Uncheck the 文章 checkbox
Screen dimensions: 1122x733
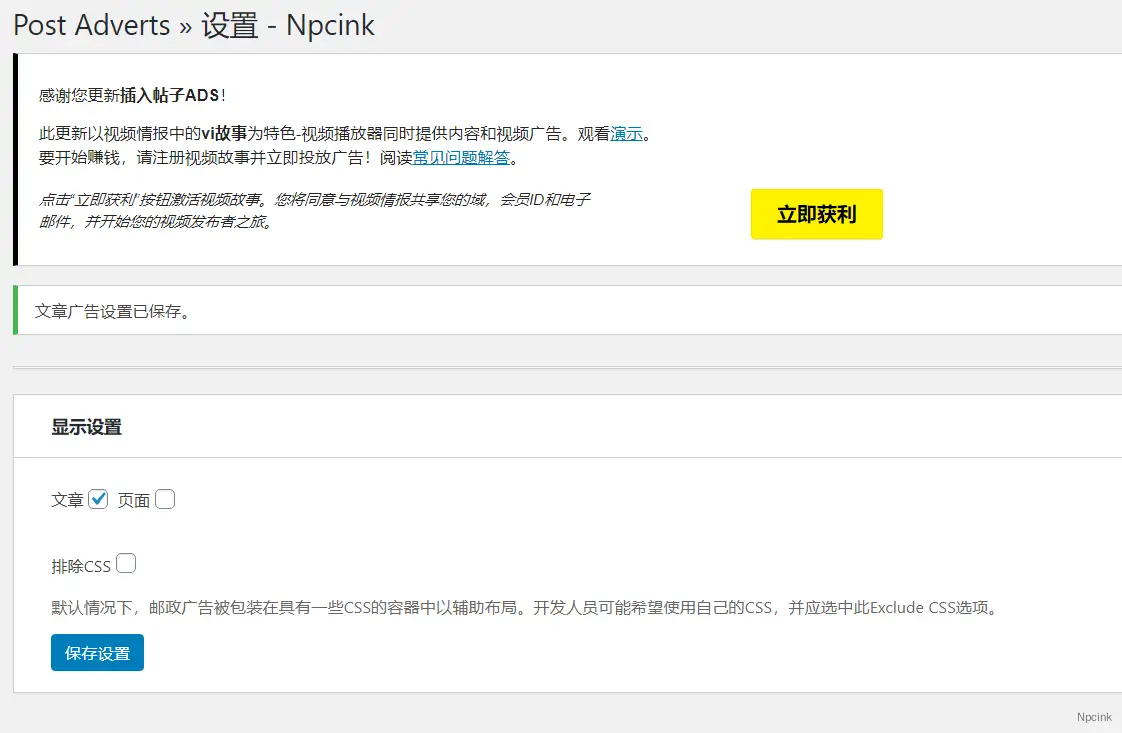tap(98, 499)
